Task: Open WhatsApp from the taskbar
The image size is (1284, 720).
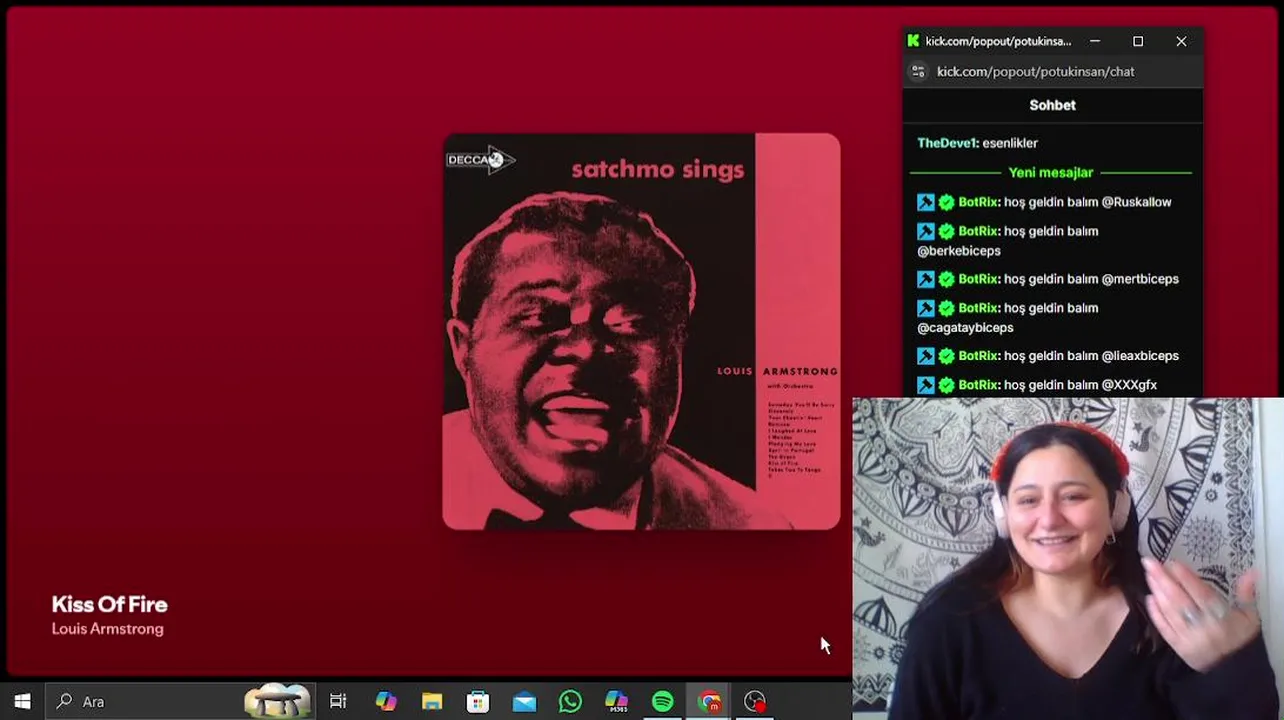Action: [570, 701]
